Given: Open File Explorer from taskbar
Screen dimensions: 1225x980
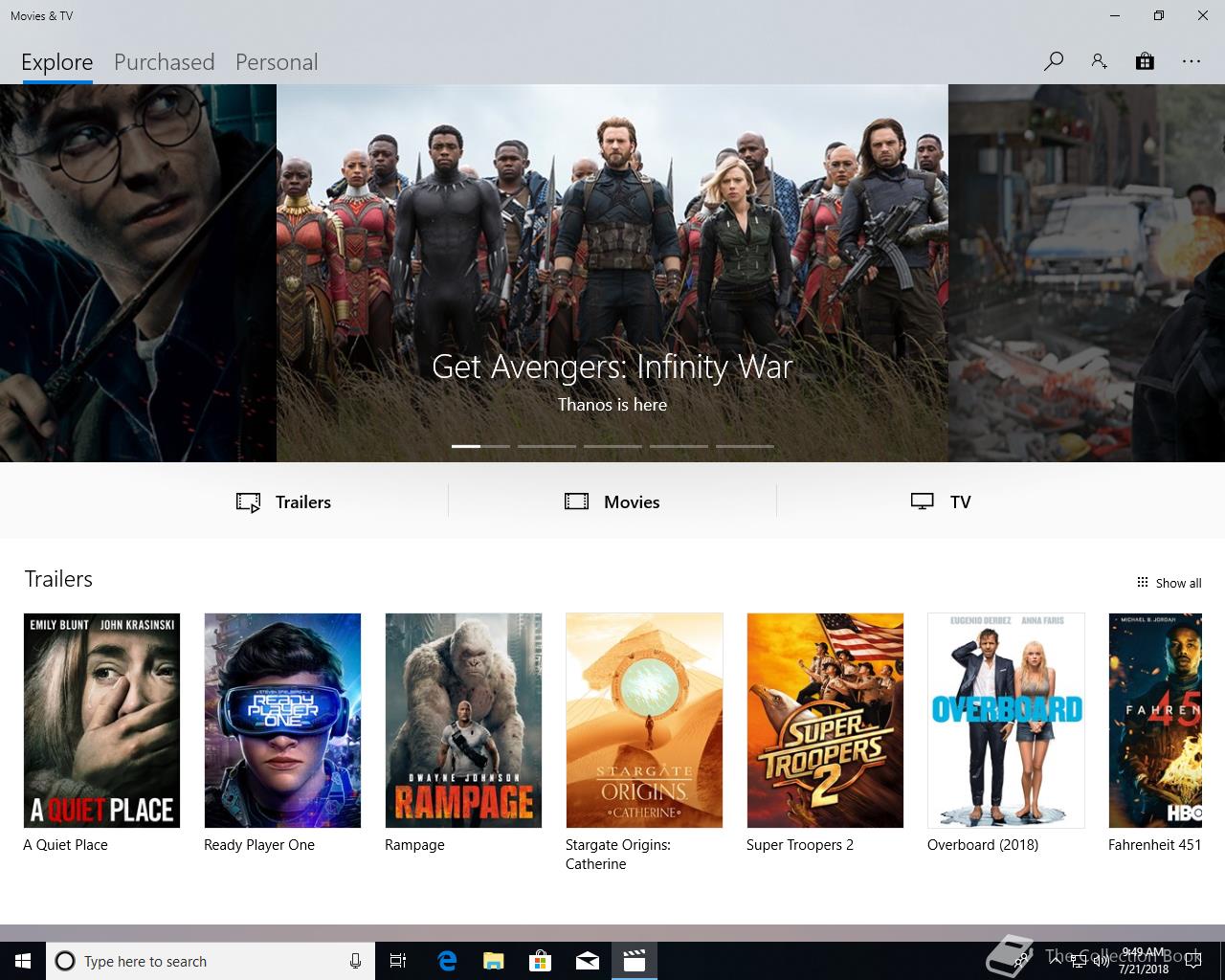Looking at the screenshot, I should click(494, 961).
